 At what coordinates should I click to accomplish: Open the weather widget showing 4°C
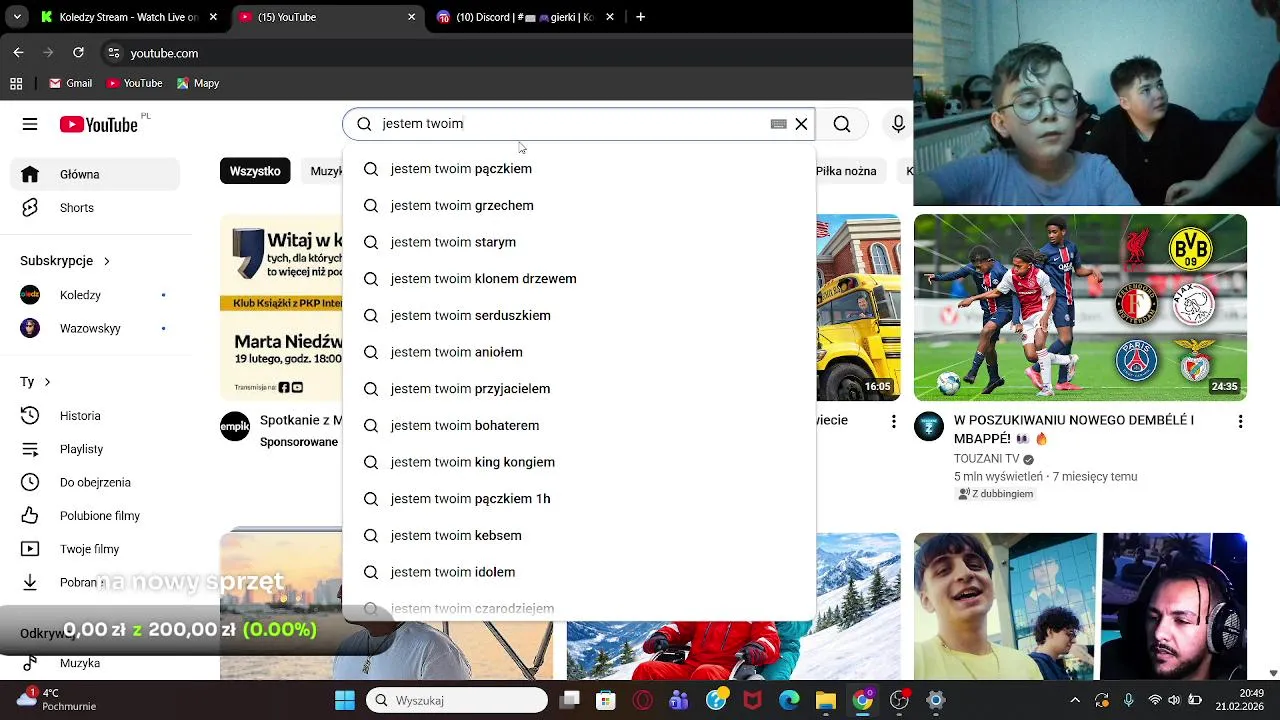point(56,699)
